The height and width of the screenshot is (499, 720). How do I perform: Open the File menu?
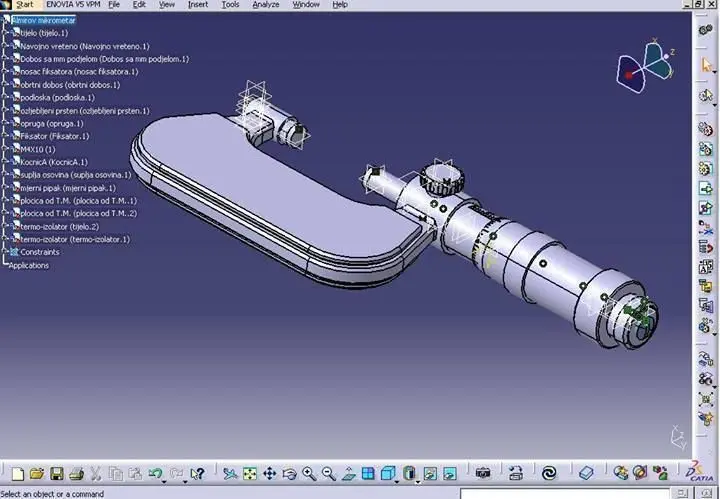point(114,5)
